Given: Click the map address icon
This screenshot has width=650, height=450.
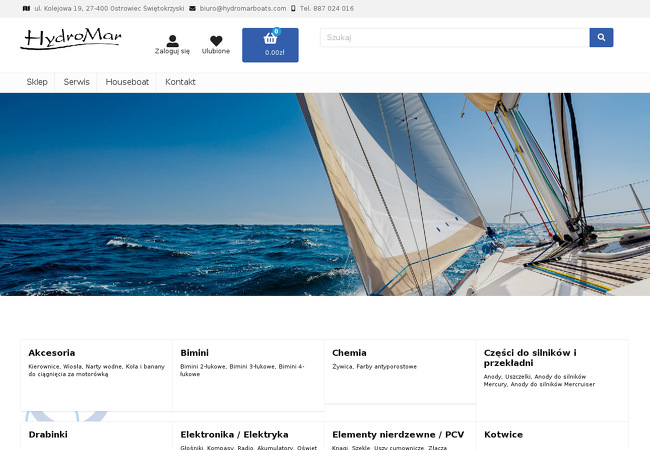Looking at the screenshot, I should tap(26, 8).
